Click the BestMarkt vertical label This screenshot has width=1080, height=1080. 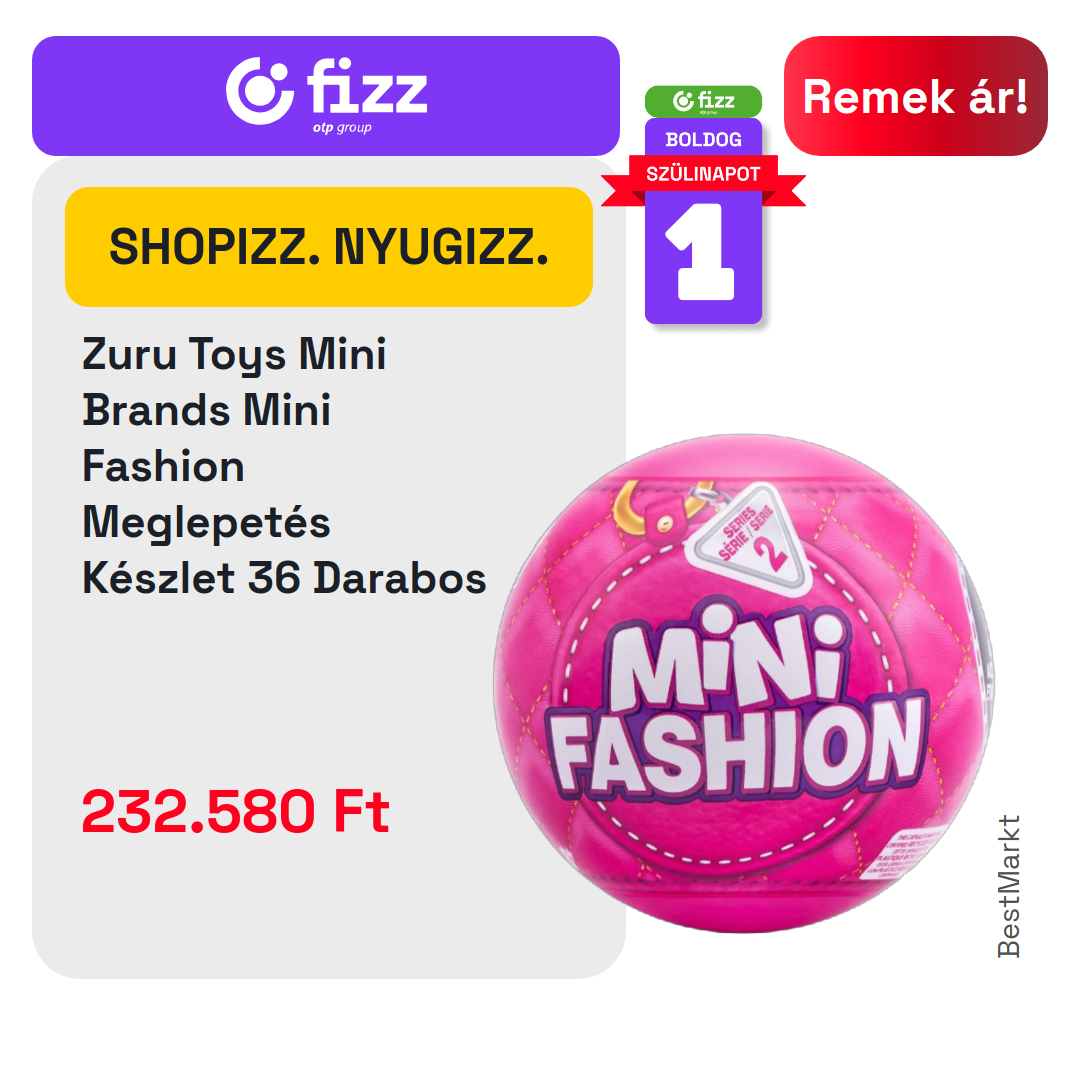pos(1008,886)
